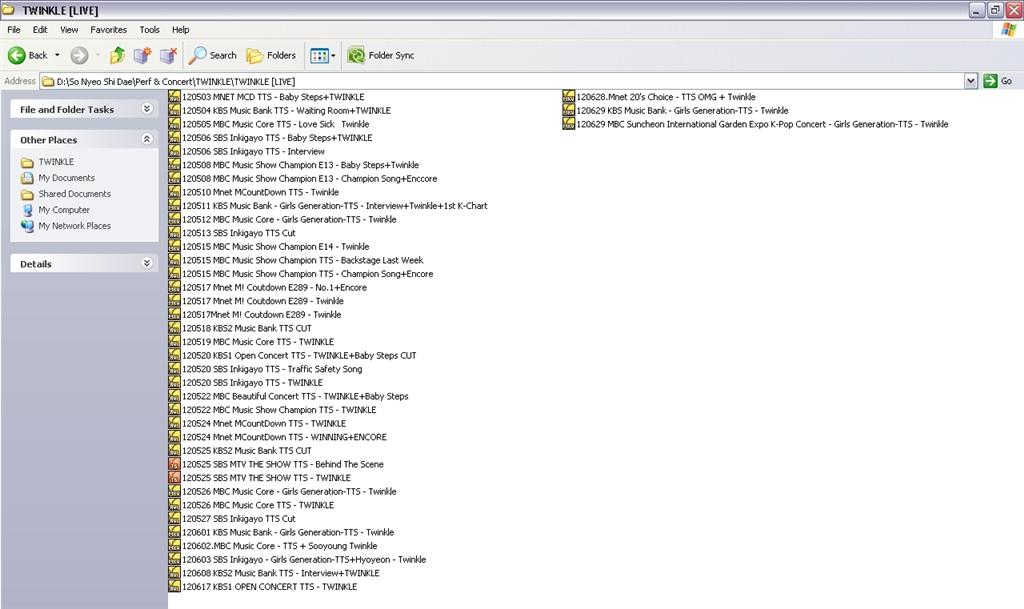Click the Forward navigation arrow

point(79,55)
